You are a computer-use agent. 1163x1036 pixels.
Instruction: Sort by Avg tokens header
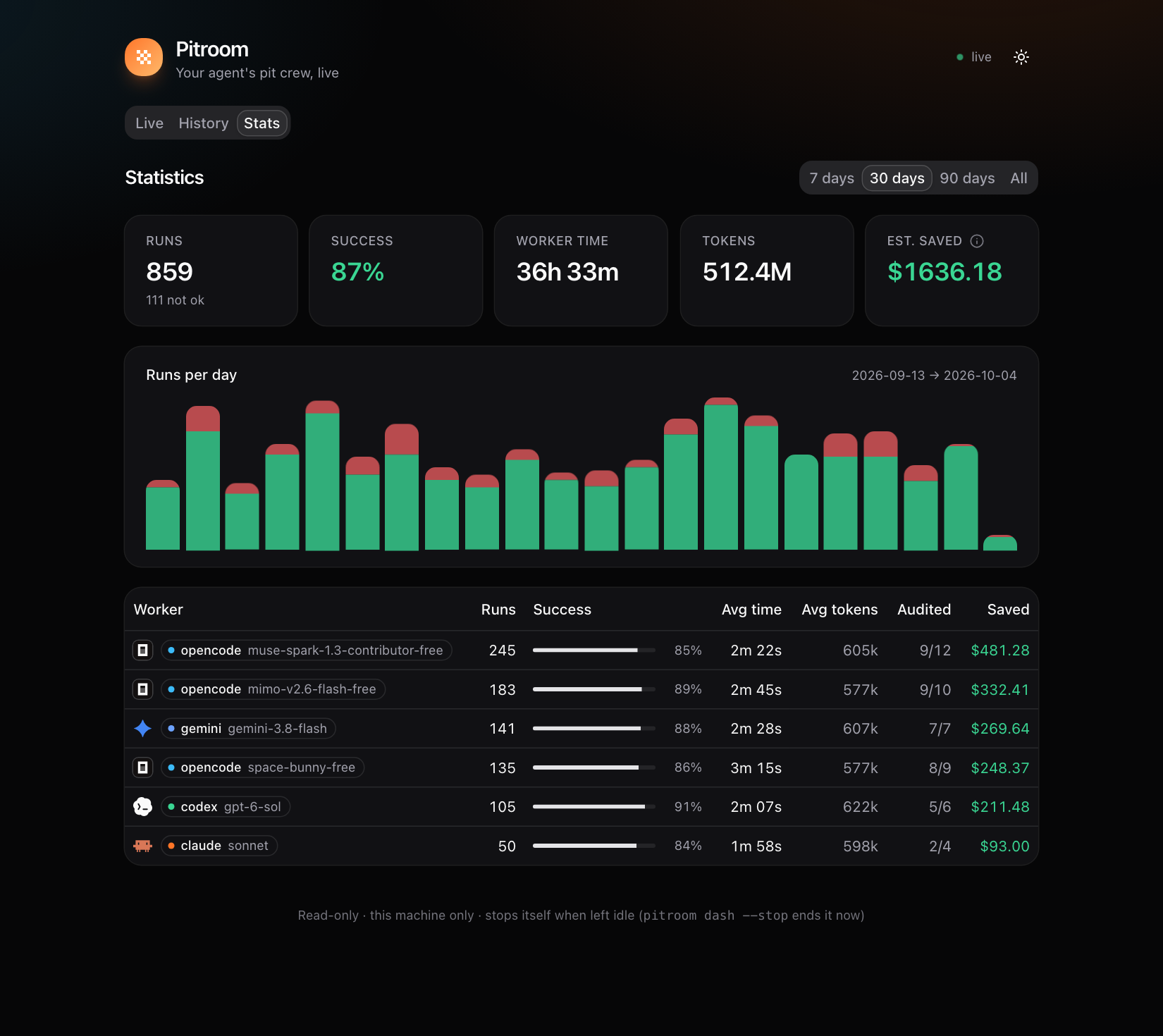coord(839,610)
